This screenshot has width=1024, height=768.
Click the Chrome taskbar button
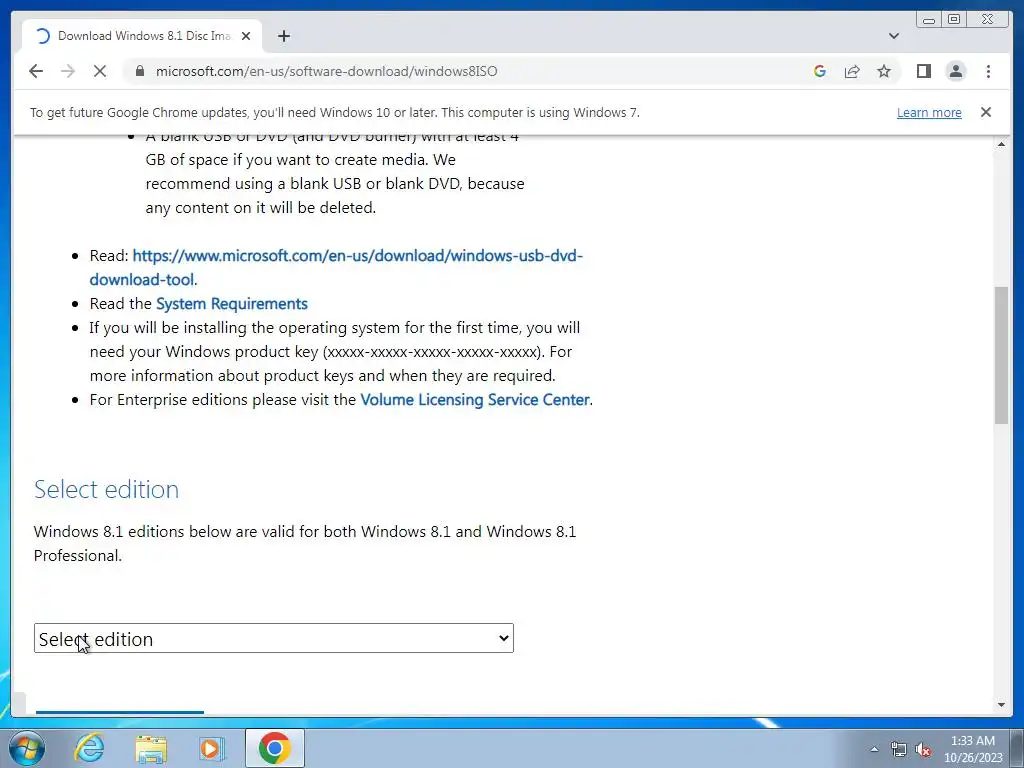274,748
